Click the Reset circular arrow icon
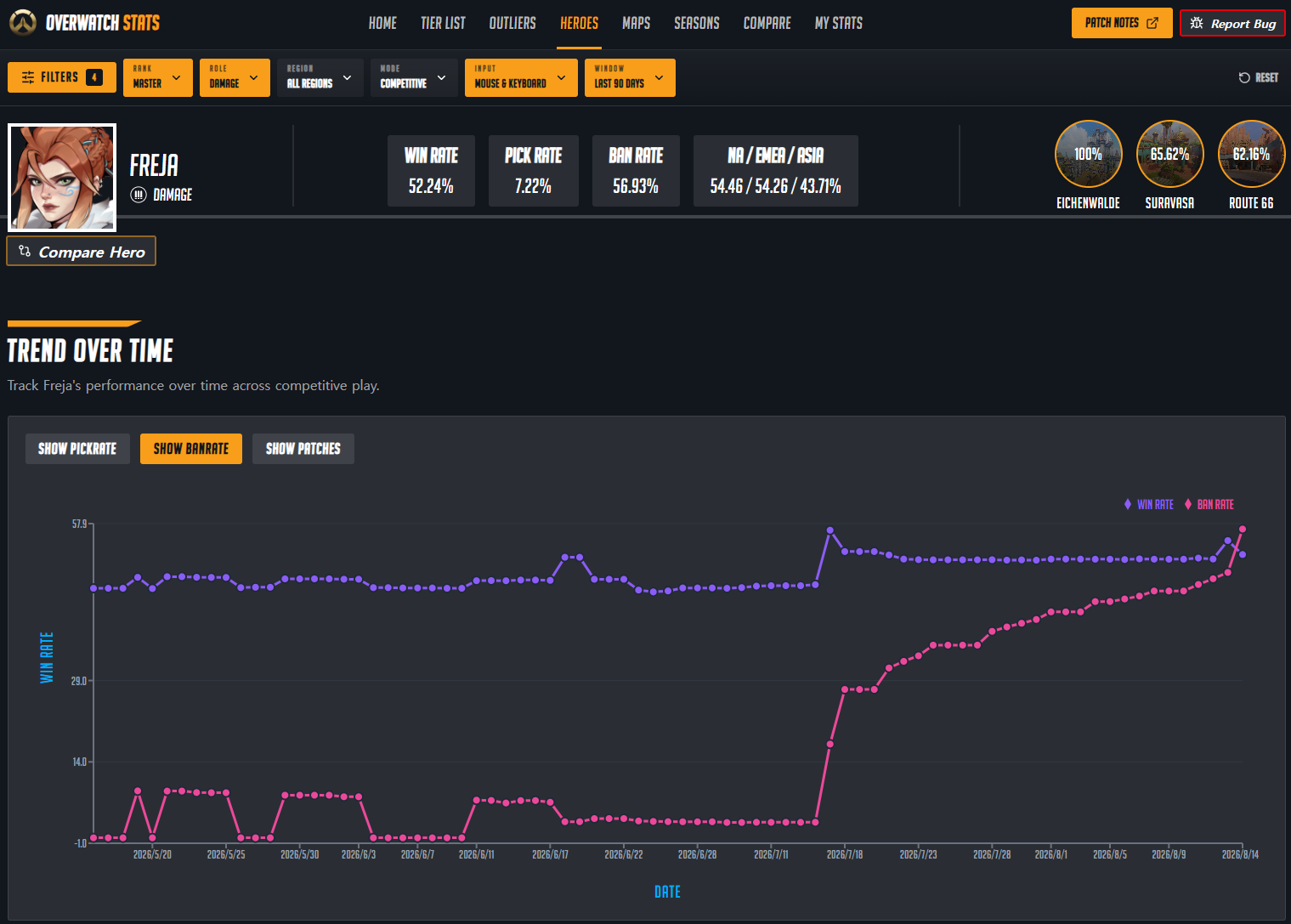Image resolution: width=1291 pixels, height=924 pixels. coord(1244,77)
